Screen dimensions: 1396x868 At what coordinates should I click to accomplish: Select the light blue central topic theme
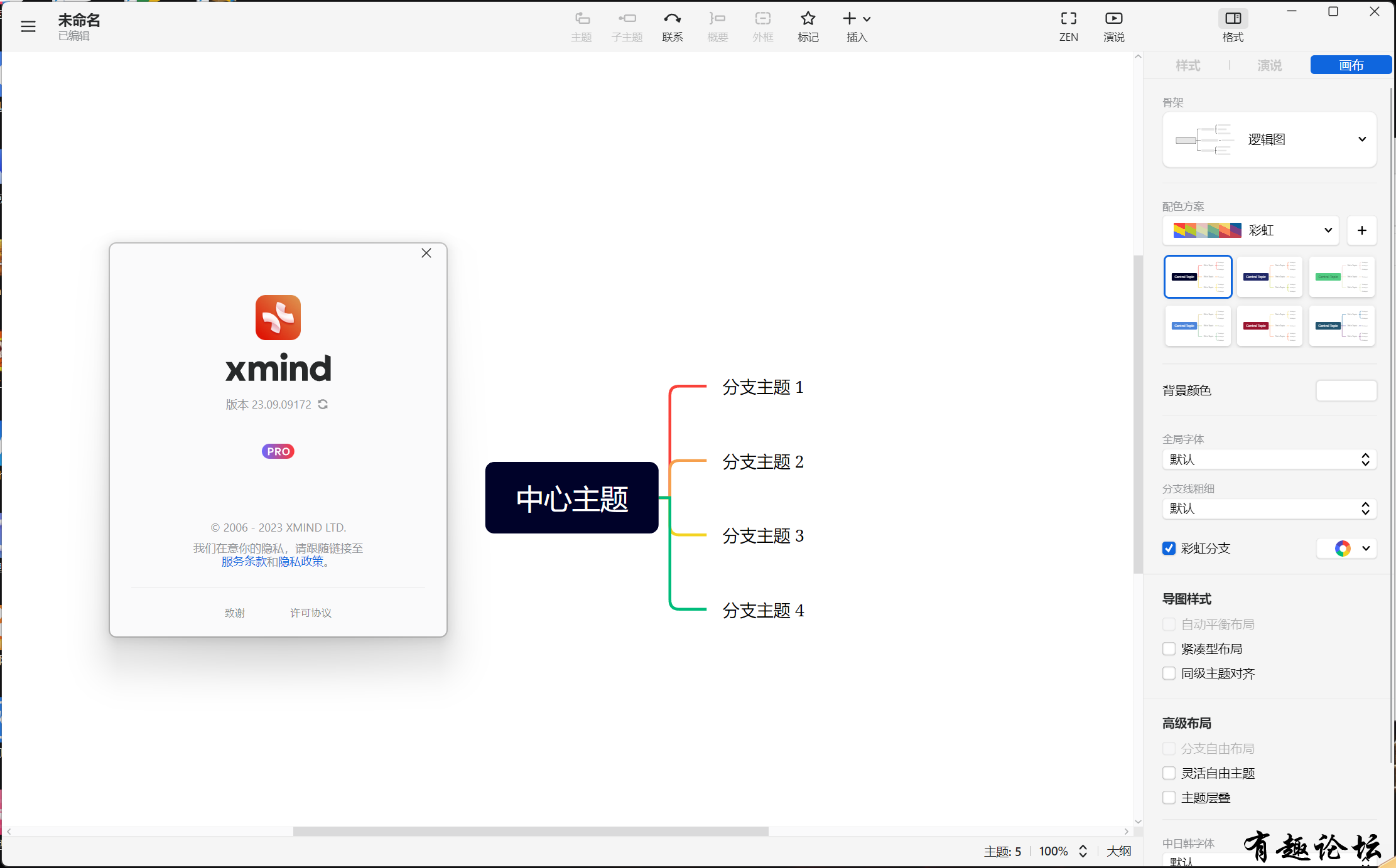pos(1198,326)
